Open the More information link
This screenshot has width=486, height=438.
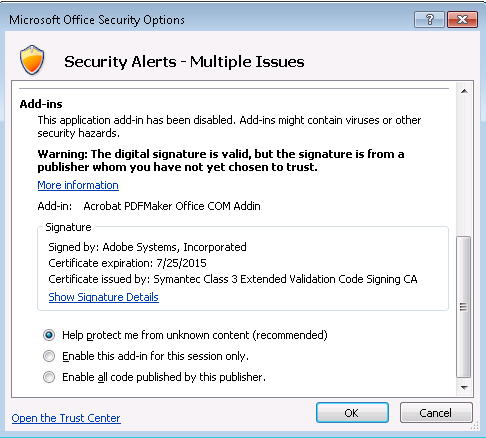78,185
